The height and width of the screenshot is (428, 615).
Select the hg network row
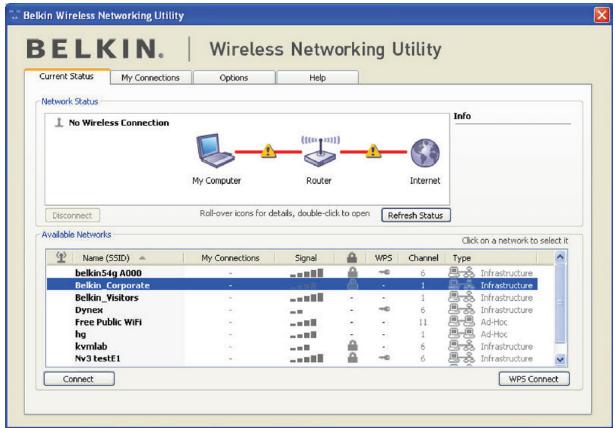tap(292, 334)
